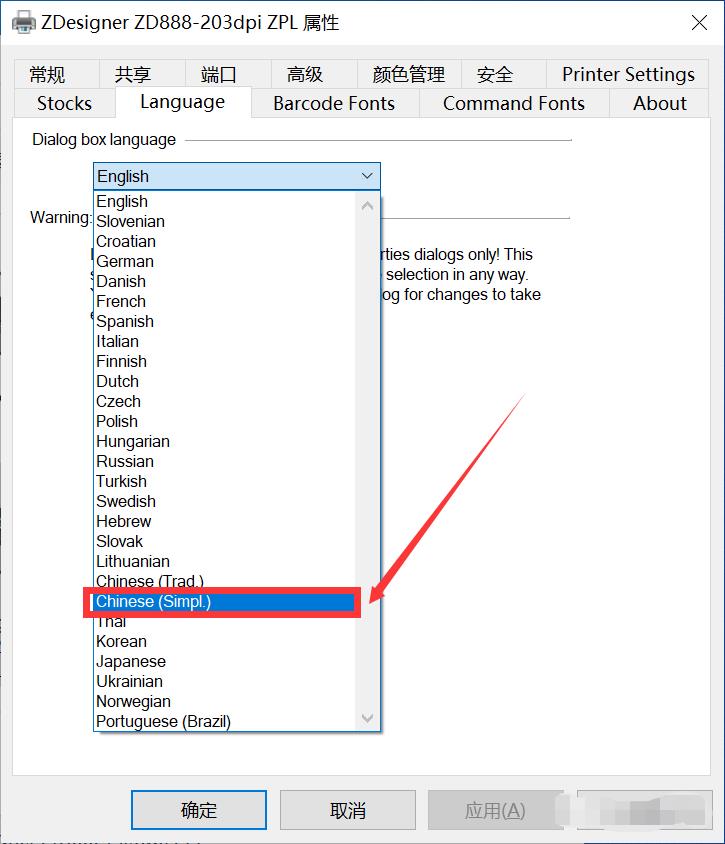Image resolution: width=725 pixels, height=844 pixels.
Task: Switch to Printer Settings tab
Action: (x=628, y=75)
